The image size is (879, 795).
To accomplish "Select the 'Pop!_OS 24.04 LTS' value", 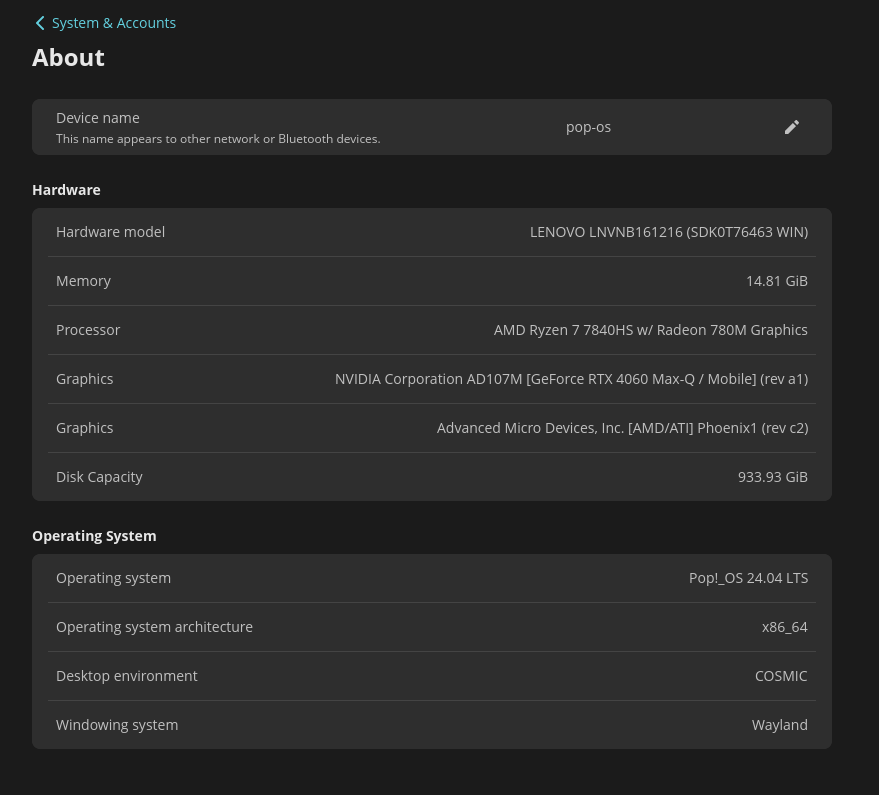I will click(x=748, y=579).
